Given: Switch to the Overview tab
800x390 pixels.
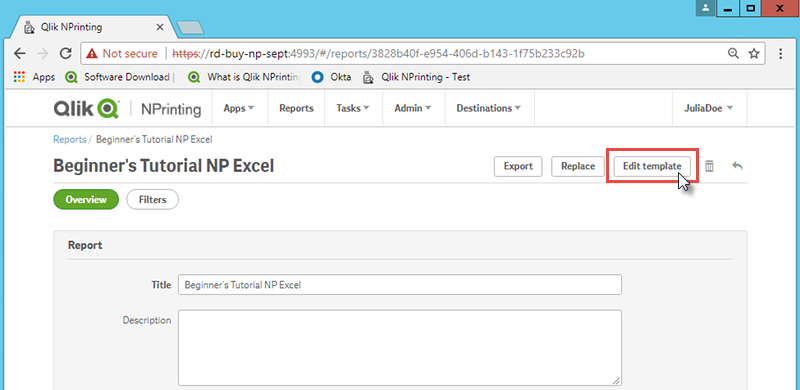Looking at the screenshot, I should click(x=86, y=200).
